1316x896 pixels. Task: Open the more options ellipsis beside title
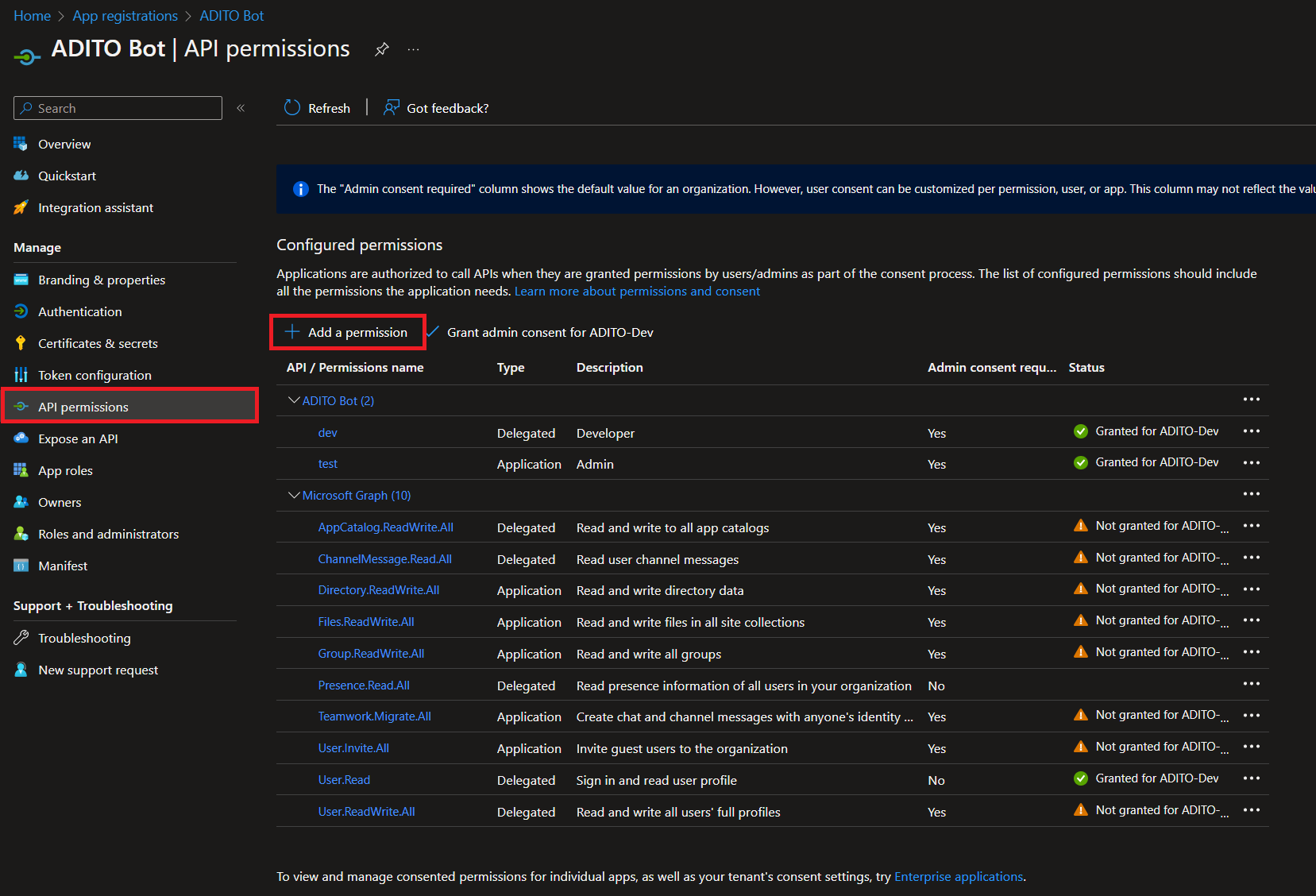point(413,49)
